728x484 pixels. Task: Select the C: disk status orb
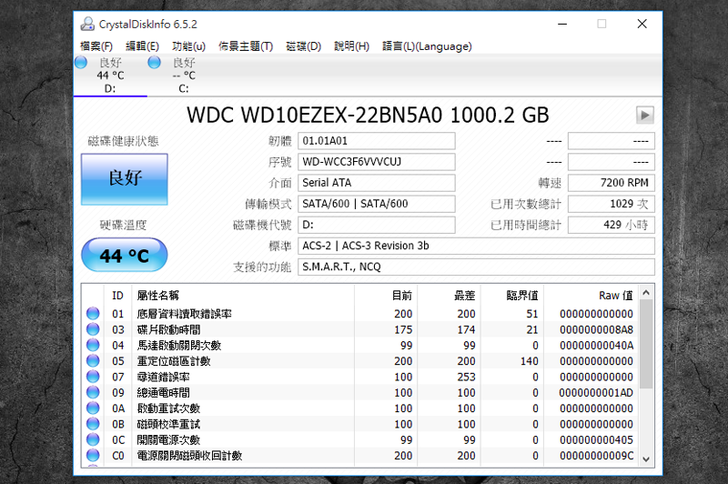[x=154, y=62]
